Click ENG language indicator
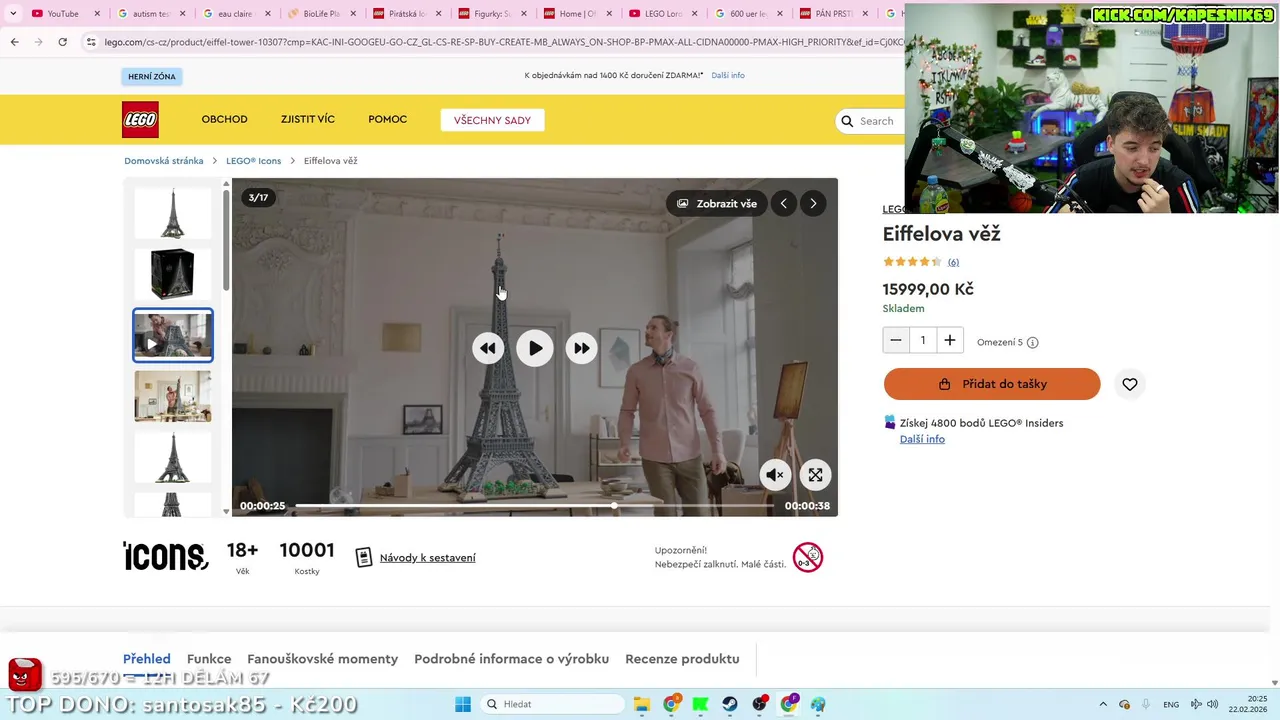The image size is (1280, 720). (x=1171, y=704)
